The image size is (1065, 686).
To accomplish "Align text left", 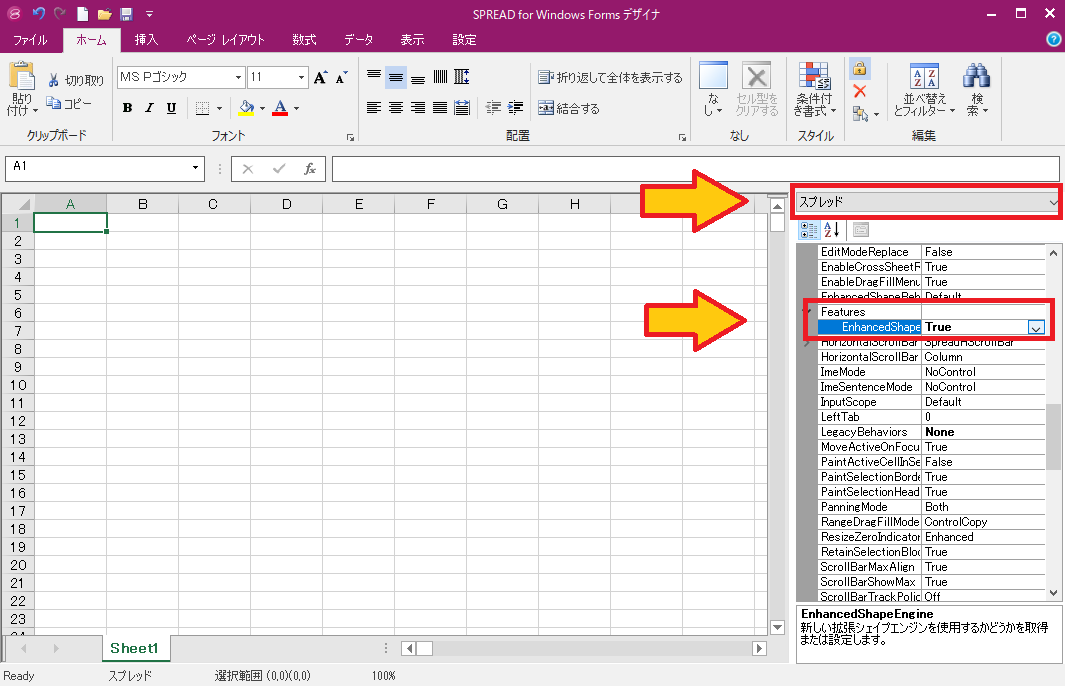I will click(374, 107).
